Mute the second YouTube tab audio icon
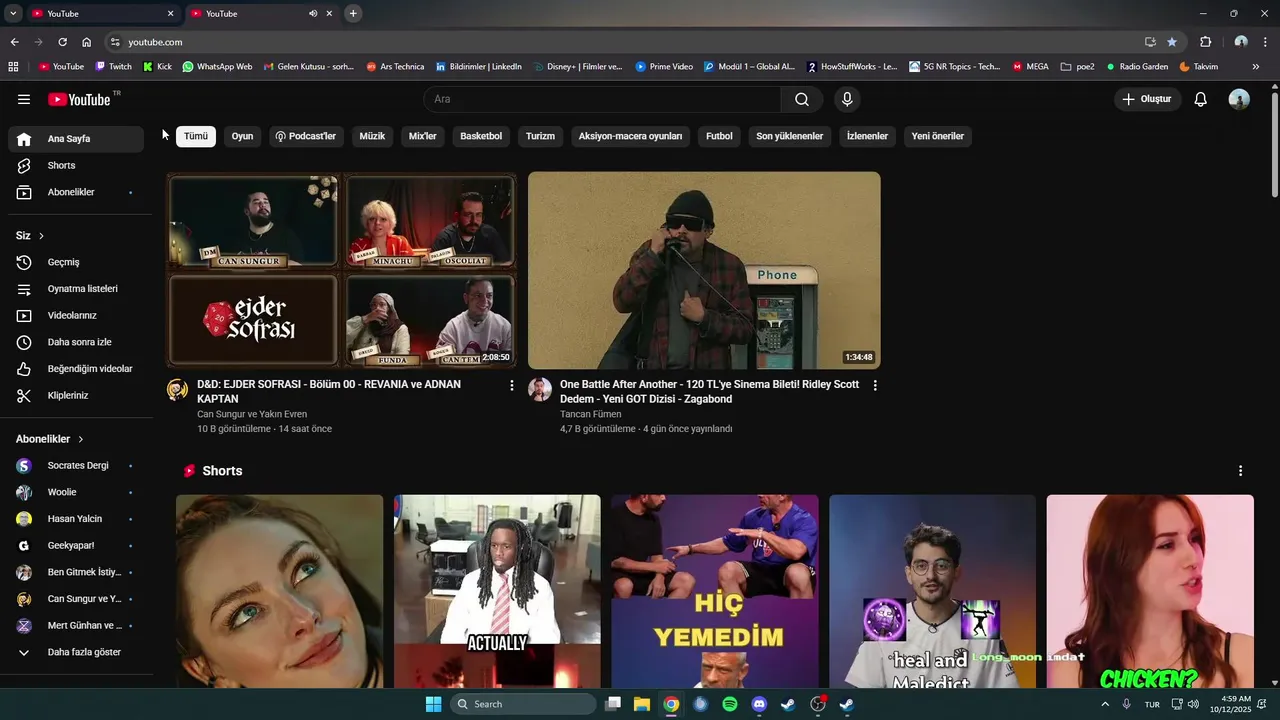 pos(313,13)
